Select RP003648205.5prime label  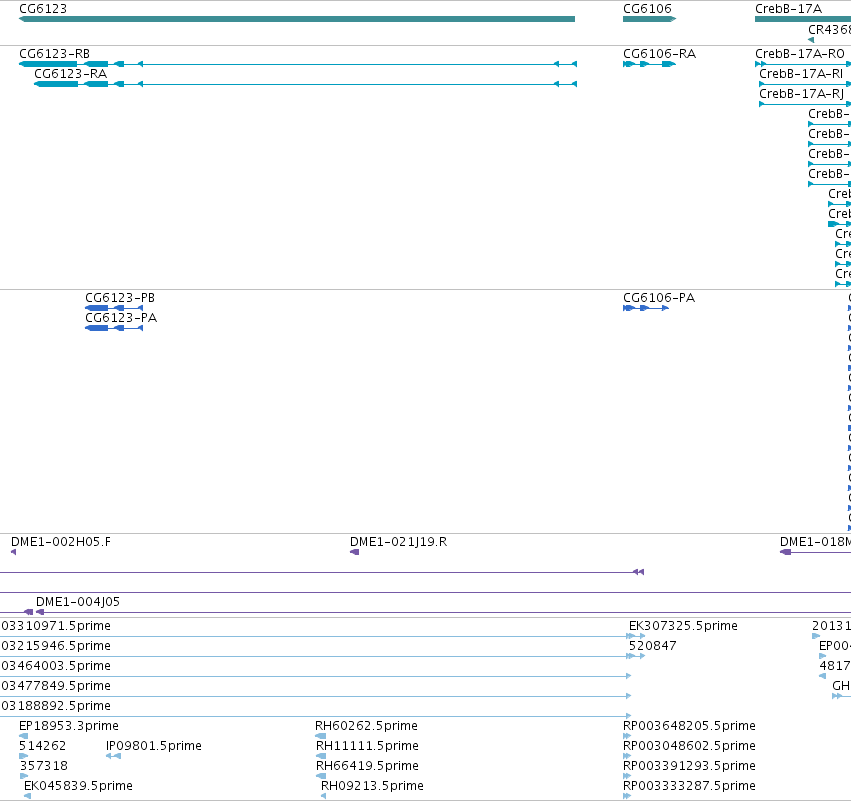click(689, 726)
